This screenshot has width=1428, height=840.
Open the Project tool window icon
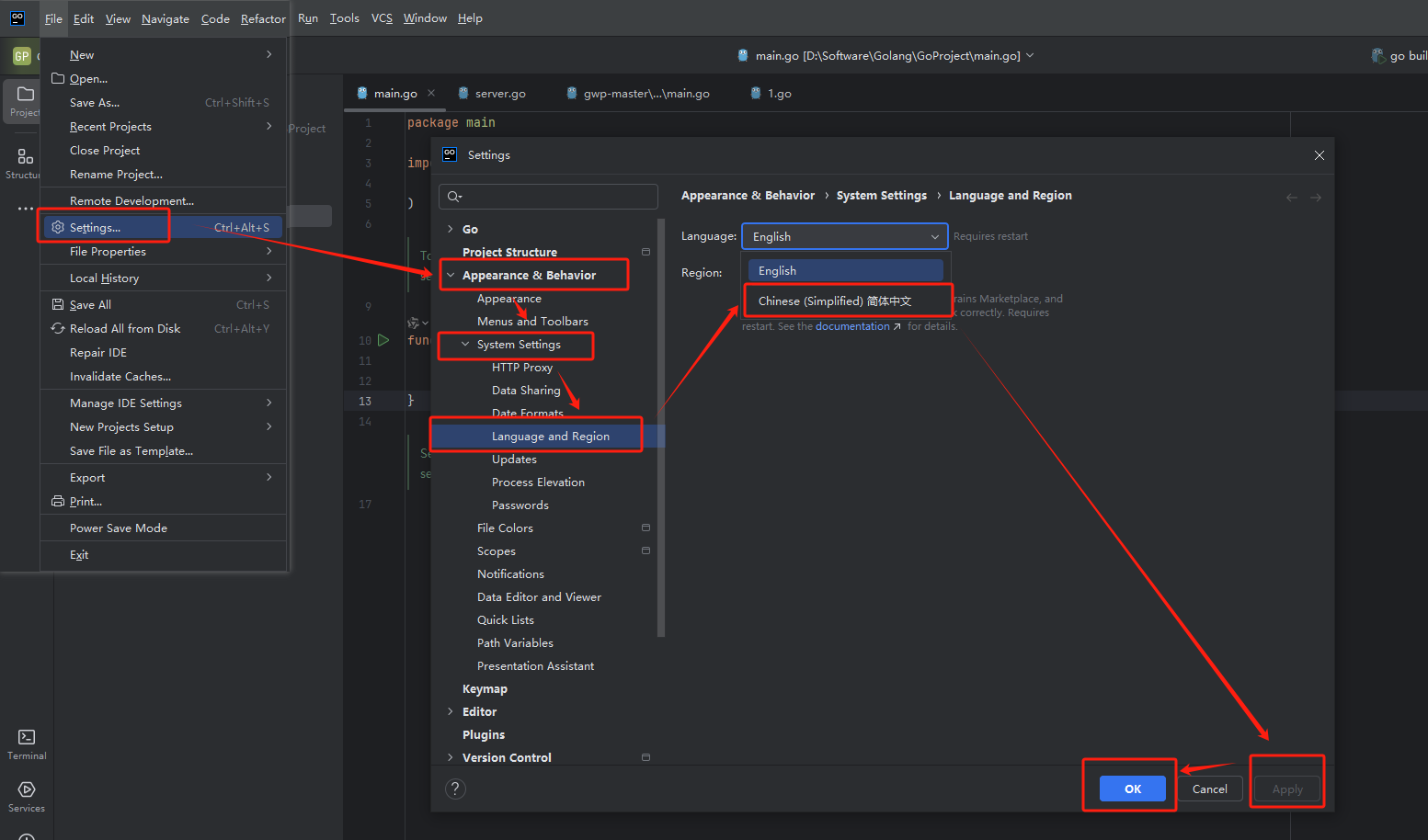[25, 95]
